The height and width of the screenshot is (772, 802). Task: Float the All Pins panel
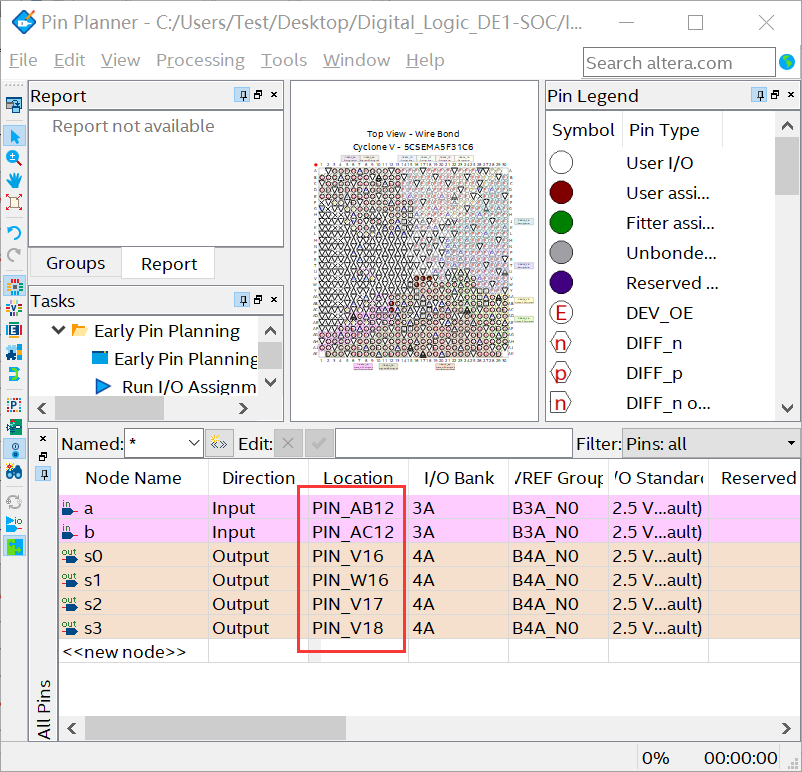pyautogui.click(x=43, y=456)
